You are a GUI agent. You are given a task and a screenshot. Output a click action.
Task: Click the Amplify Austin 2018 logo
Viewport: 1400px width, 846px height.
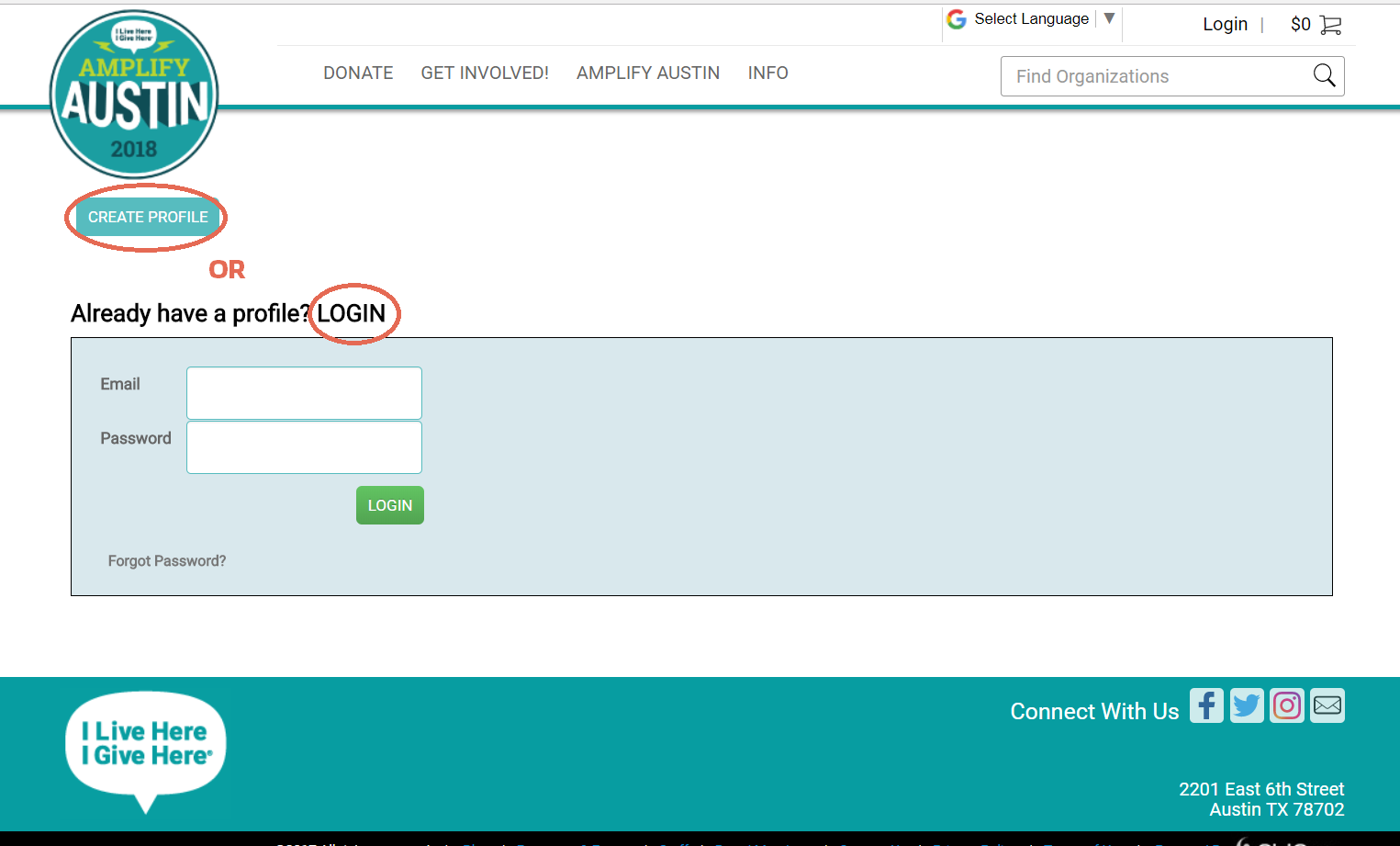[x=134, y=96]
